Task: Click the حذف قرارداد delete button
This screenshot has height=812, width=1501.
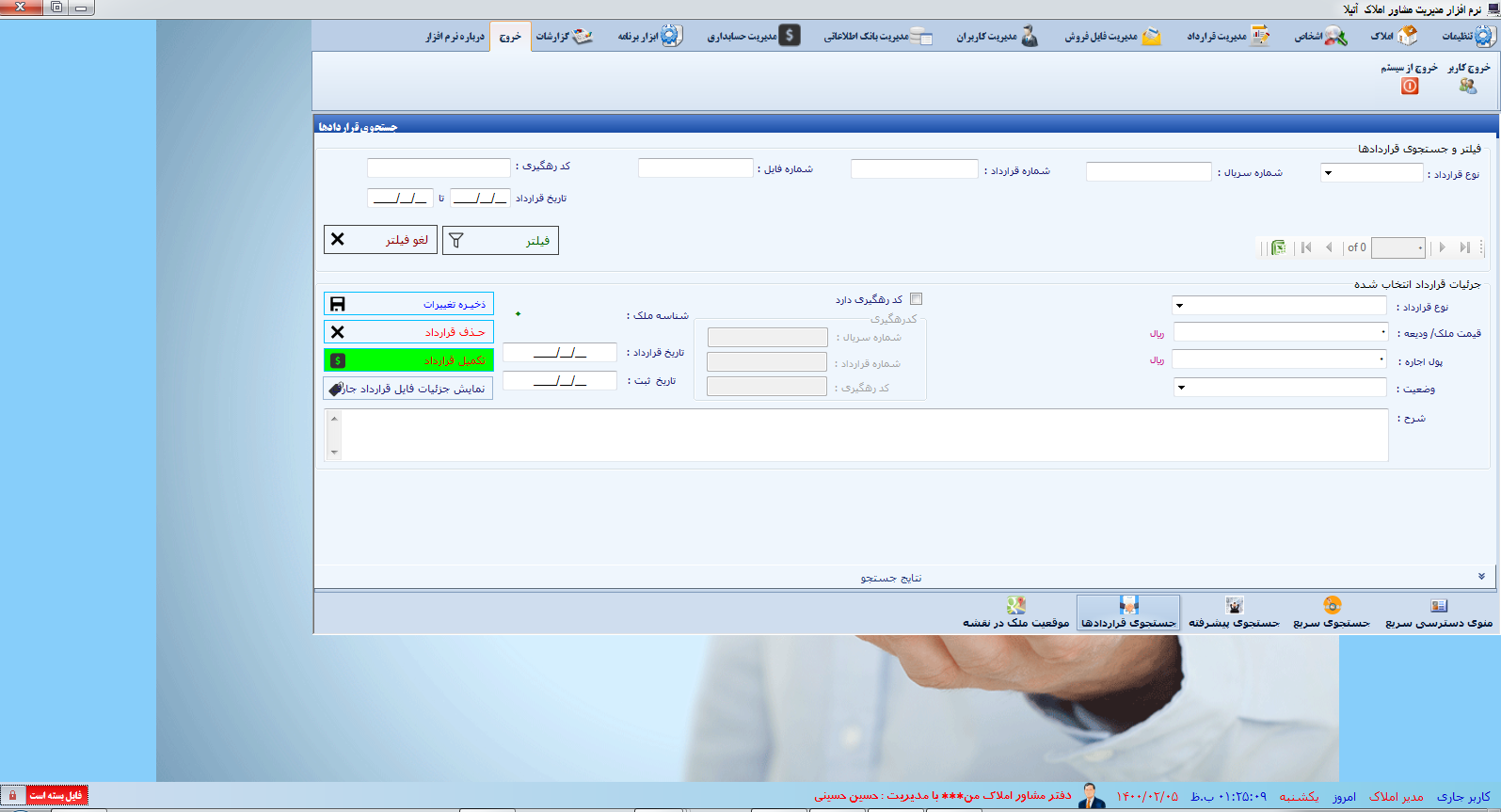Action: point(408,332)
